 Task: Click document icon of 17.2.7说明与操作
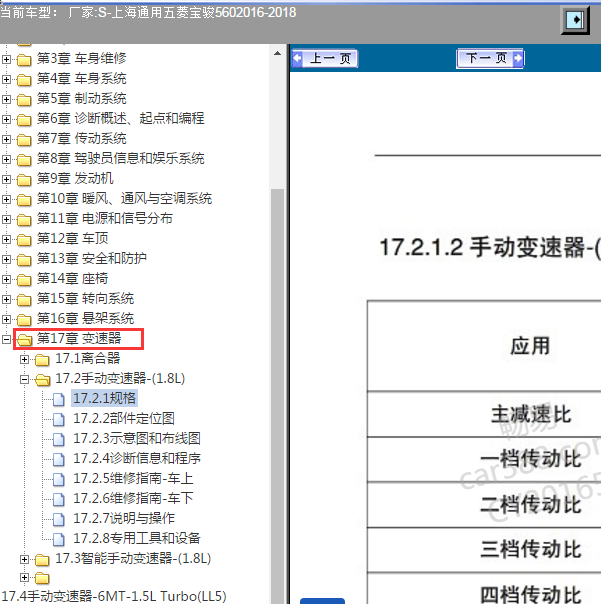pos(59,520)
